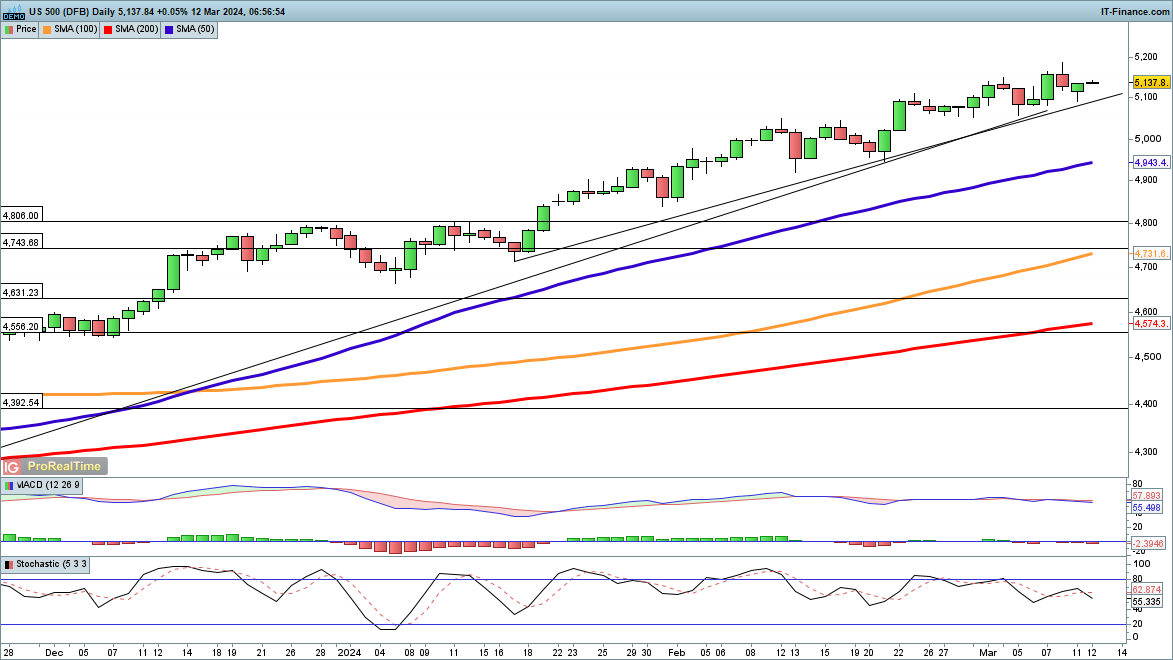Click the Mar label on the date axis
The height and width of the screenshot is (660, 1173).
pyautogui.click(x=988, y=653)
